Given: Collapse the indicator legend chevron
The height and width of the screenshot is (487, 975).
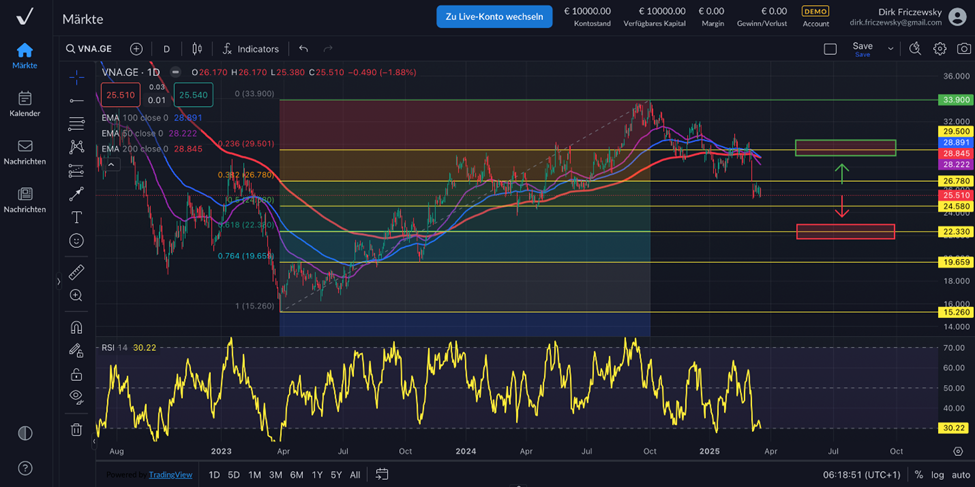Looking at the screenshot, I should pos(111,164).
